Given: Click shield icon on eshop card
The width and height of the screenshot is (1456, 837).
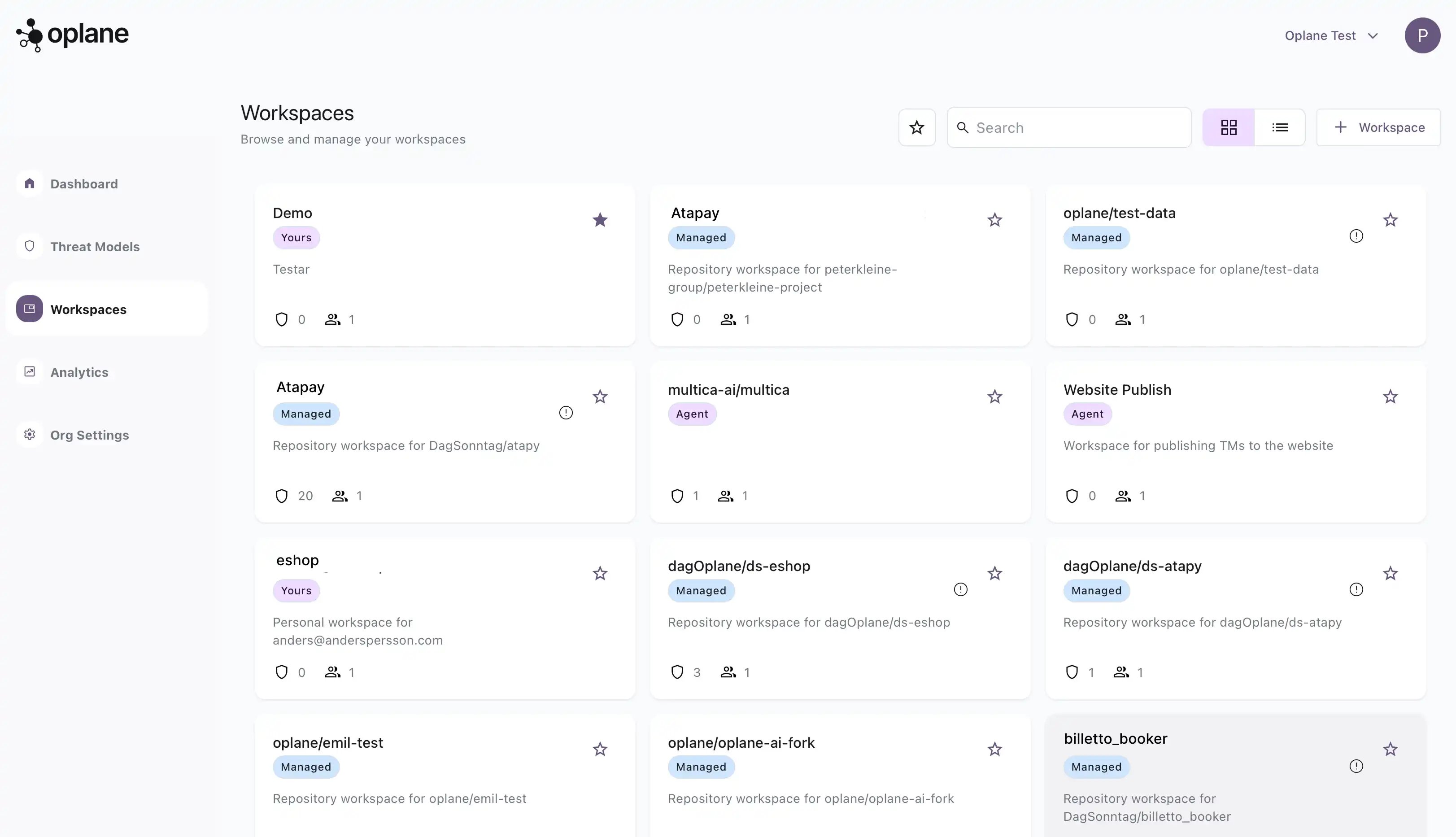Looking at the screenshot, I should point(282,672).
